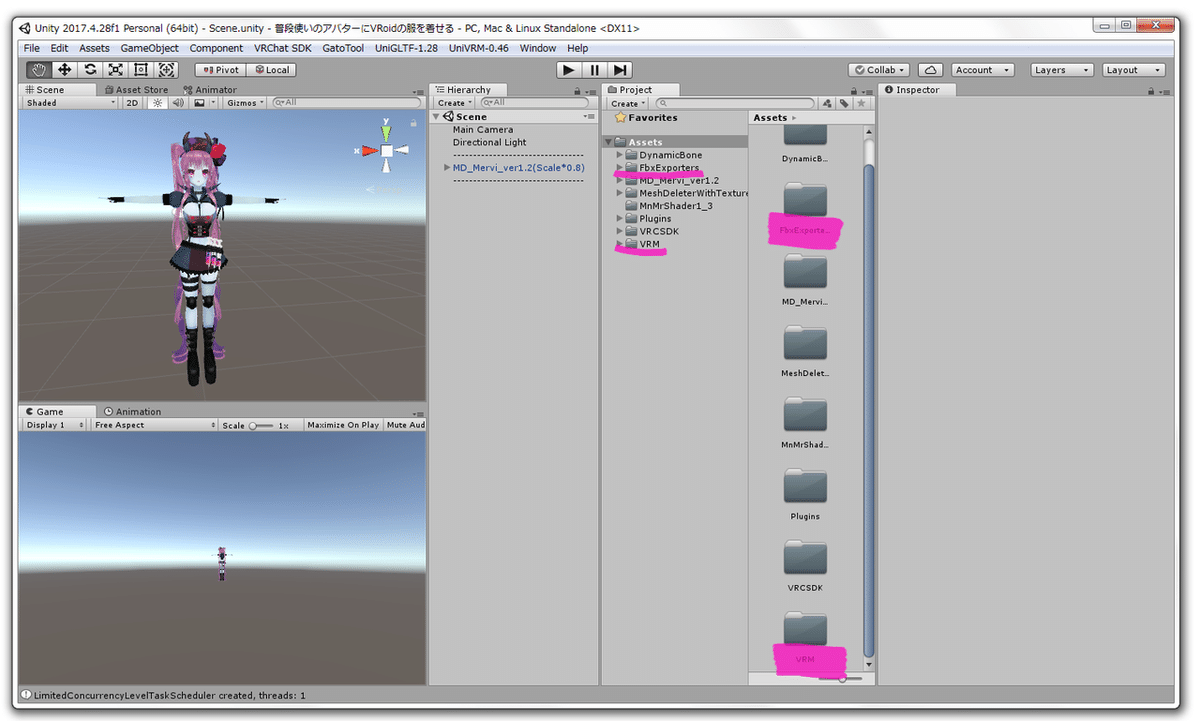This screenshot has height=721, width=1200.
Task: Open the File menu
Action: pyautogui.click(x=32, y=48)
